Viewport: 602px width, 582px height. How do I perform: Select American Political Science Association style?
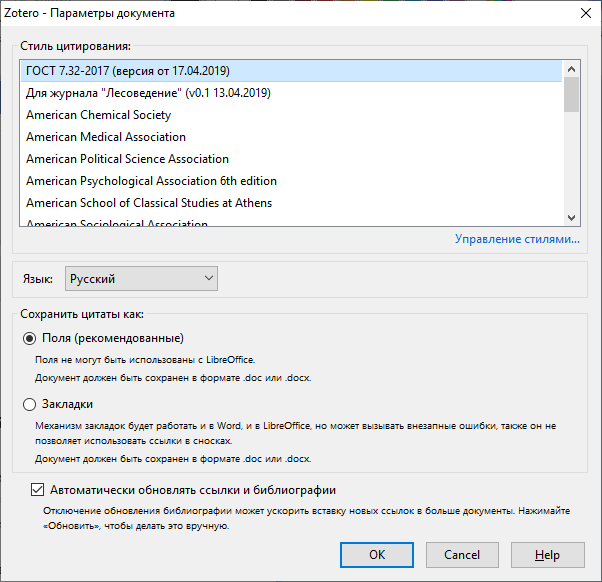tap(291, 159)
